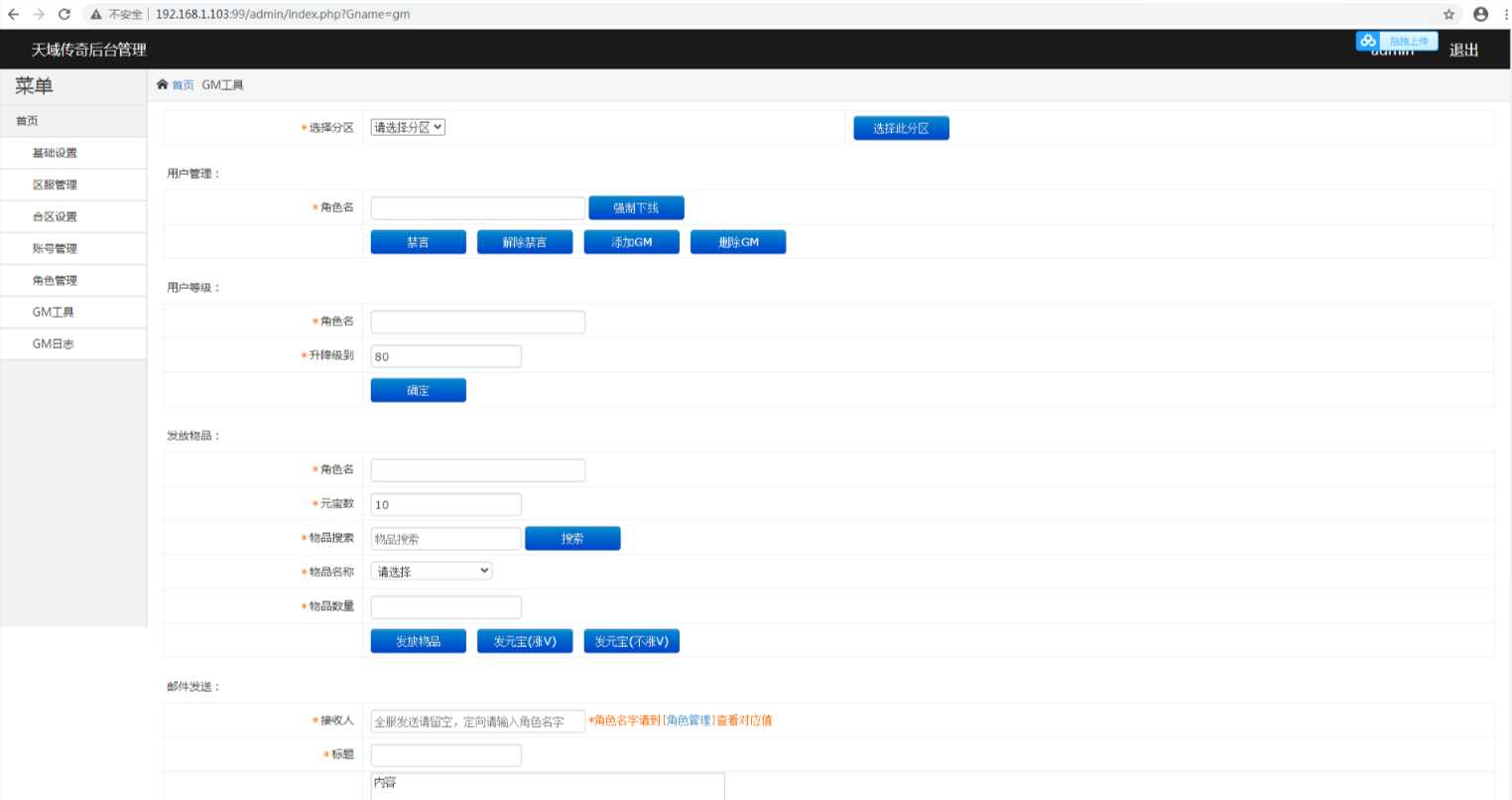
Task: Click the insecure site warning icon
Action: pos(96,14)
